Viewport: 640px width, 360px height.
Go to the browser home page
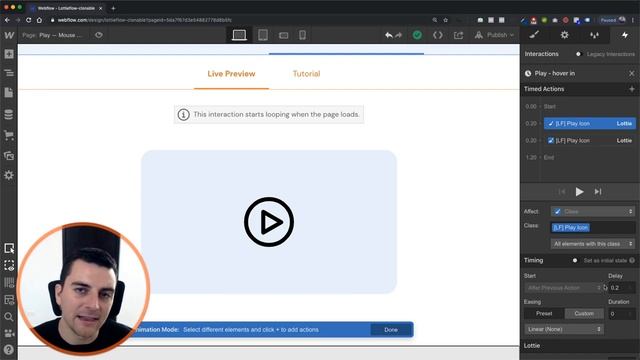[x=39, y=20]
